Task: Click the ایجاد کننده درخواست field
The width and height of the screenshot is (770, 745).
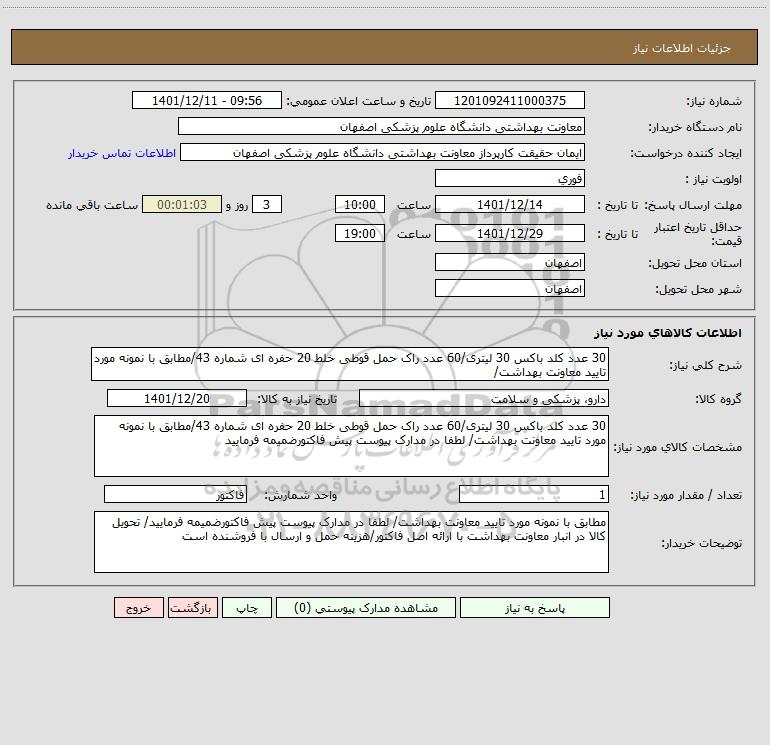Action: pyautogui.click(x=383, y=153)
